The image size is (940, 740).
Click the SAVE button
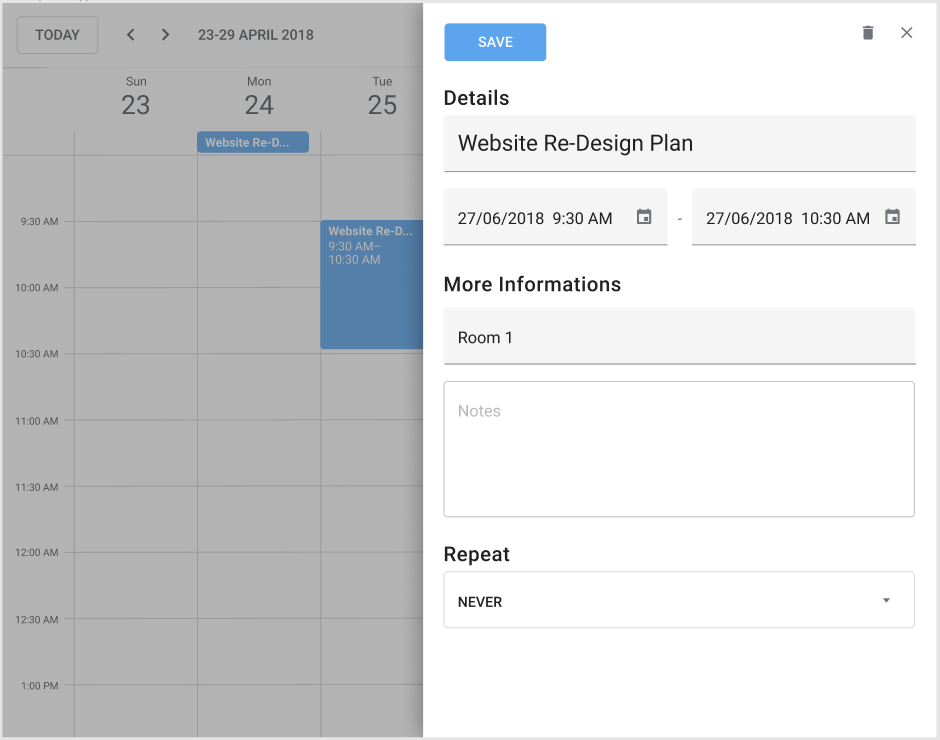pyautogui.click(x=495, y=42)
